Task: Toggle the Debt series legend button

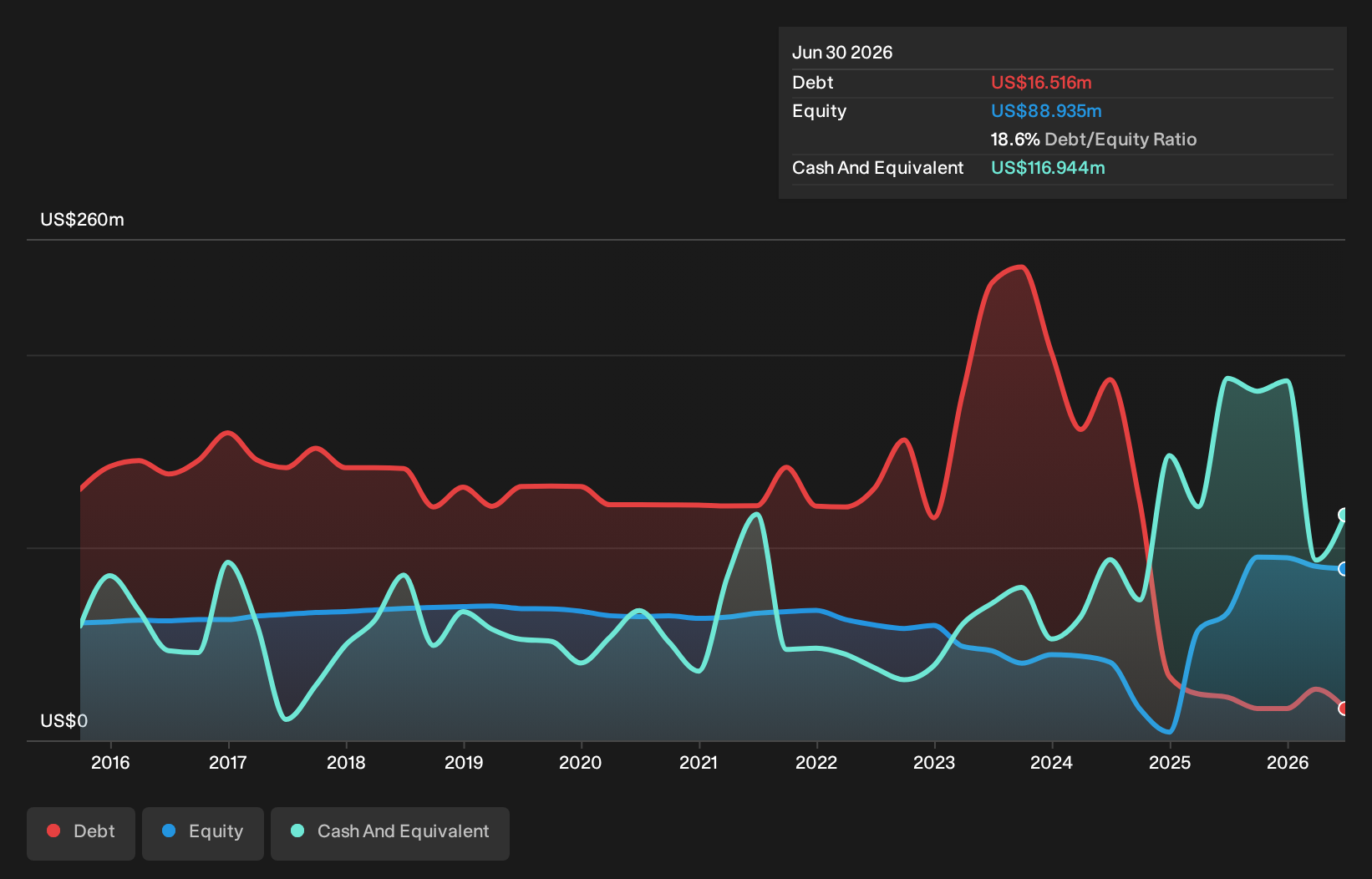Action: (81, 833)
